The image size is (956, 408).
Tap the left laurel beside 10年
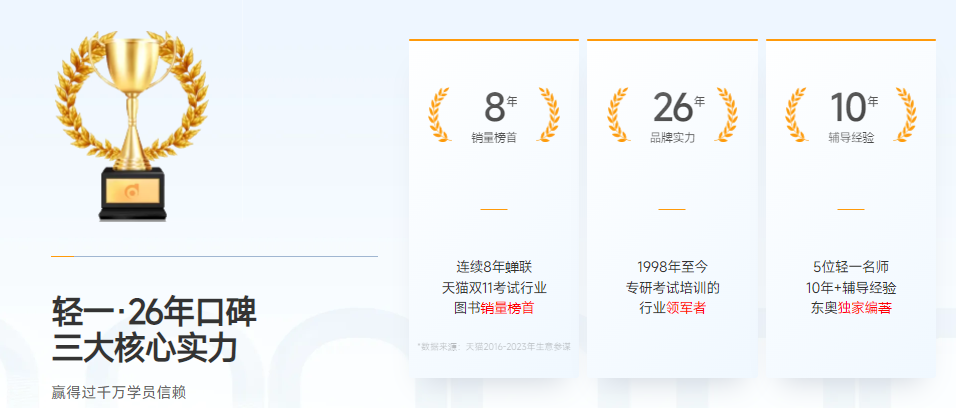[x=797, y=112]
